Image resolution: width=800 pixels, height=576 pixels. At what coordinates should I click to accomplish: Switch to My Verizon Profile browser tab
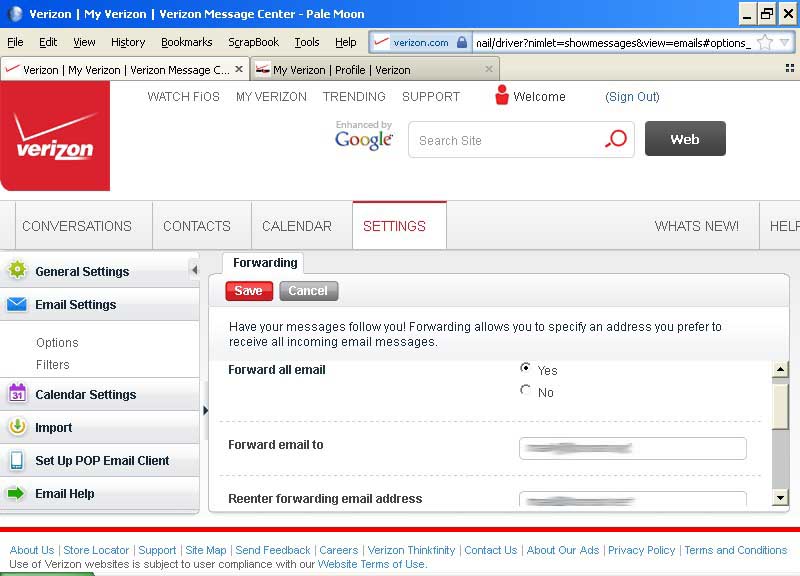coord(374,69)
